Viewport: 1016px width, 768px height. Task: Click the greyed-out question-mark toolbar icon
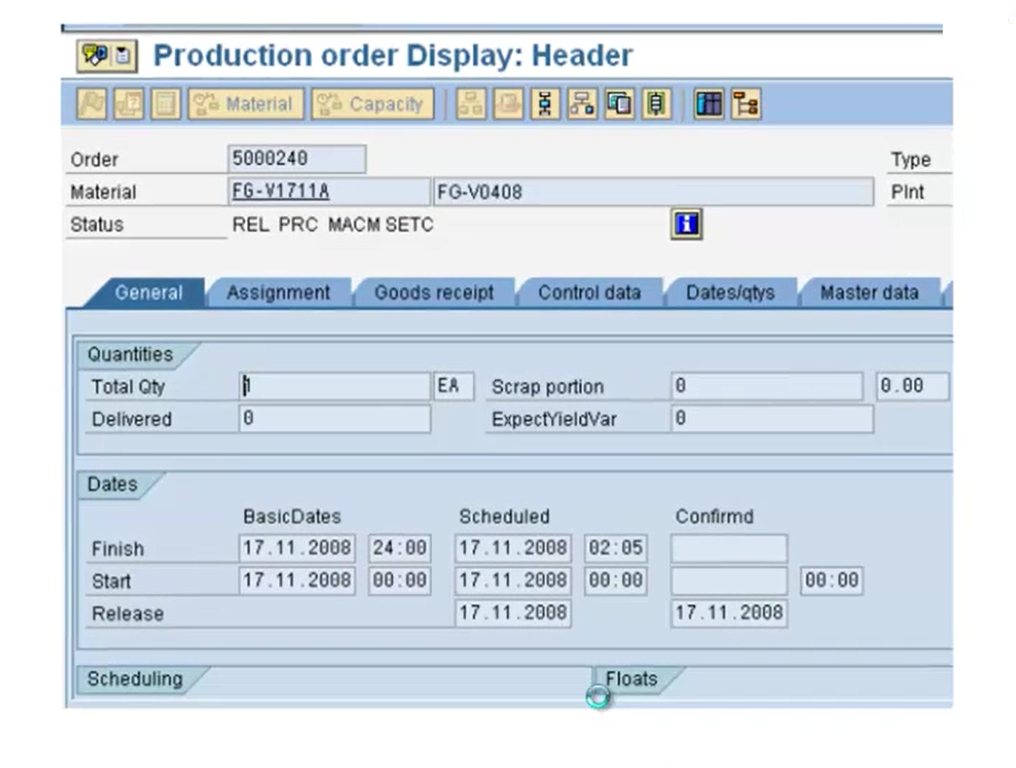point(129,104)
